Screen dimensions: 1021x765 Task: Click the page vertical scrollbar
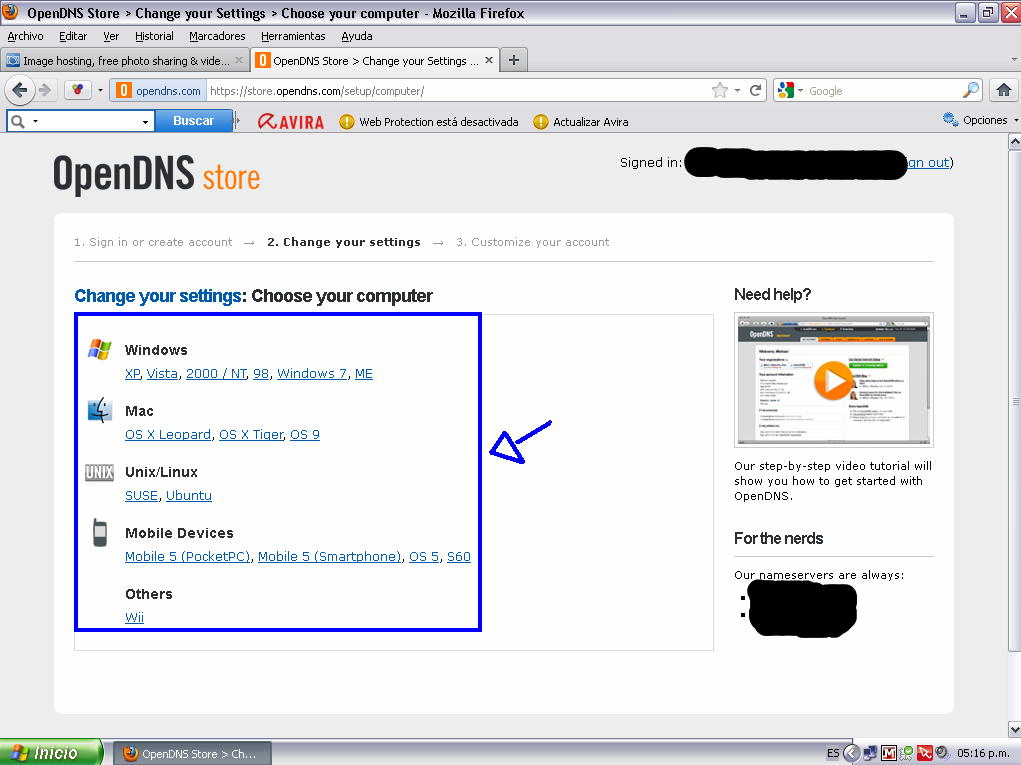(1014, 400)
